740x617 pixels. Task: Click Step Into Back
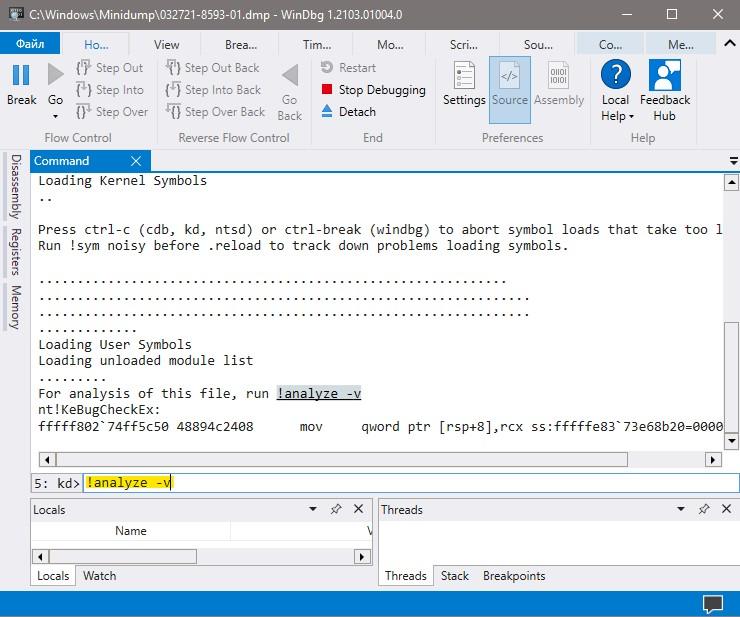coord(213,90)
